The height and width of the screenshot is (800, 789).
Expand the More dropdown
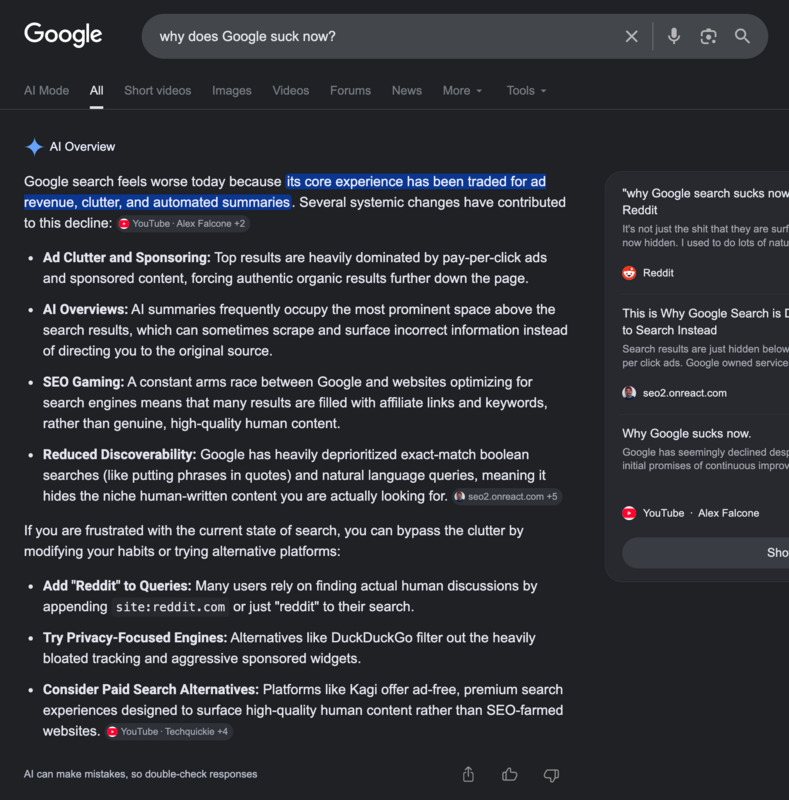tap(462, 90)
